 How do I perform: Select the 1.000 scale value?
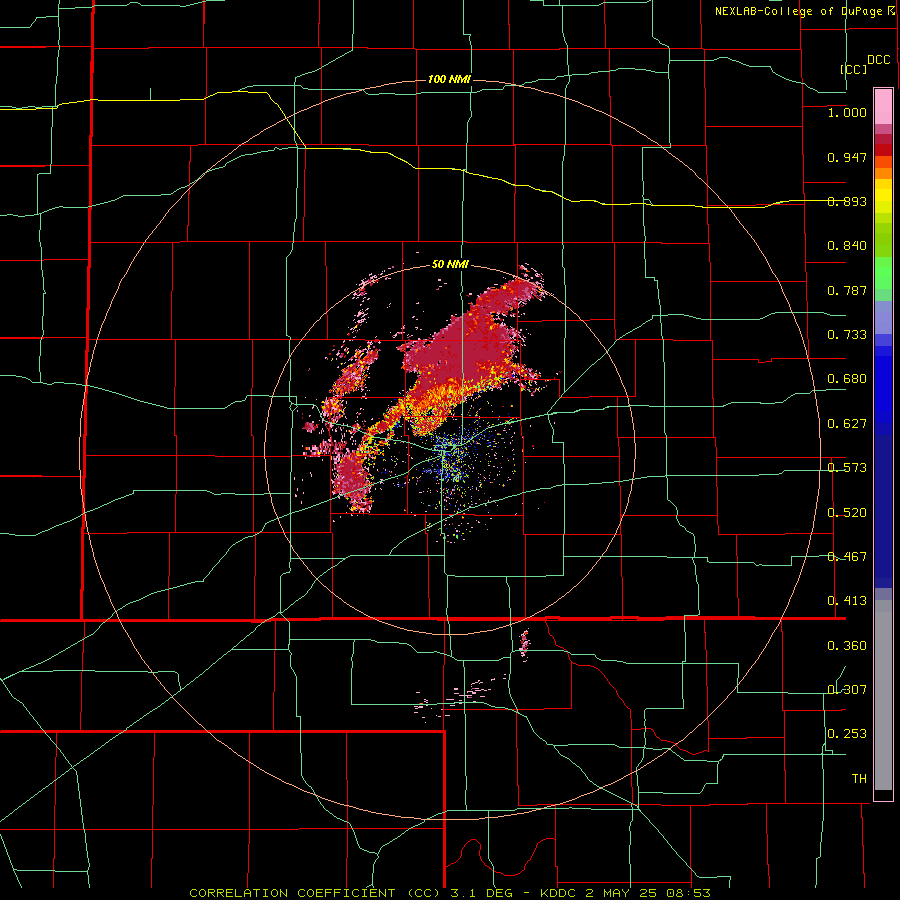(x=847, y=112)
